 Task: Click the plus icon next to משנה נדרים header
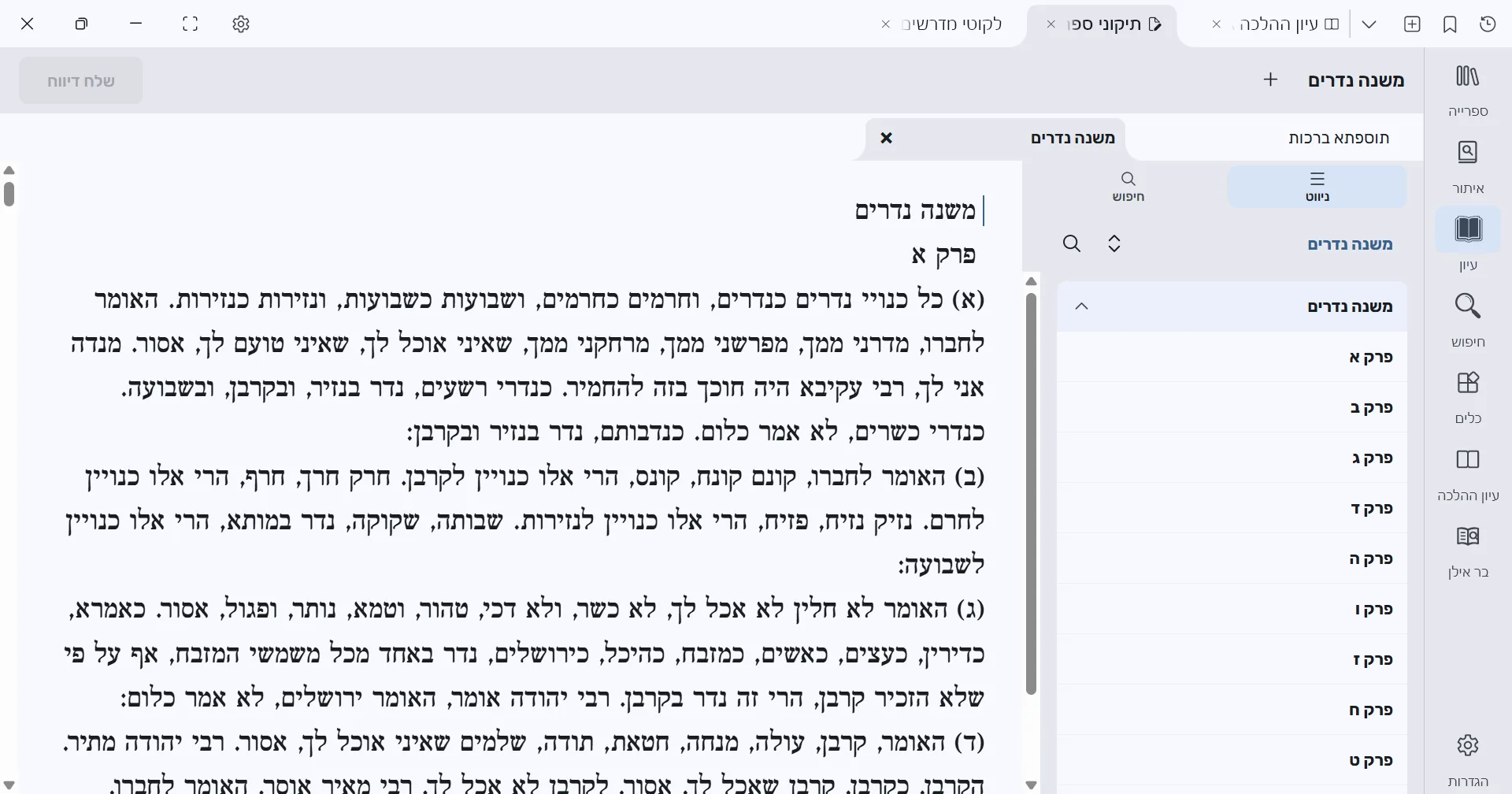pos(1270,80)
